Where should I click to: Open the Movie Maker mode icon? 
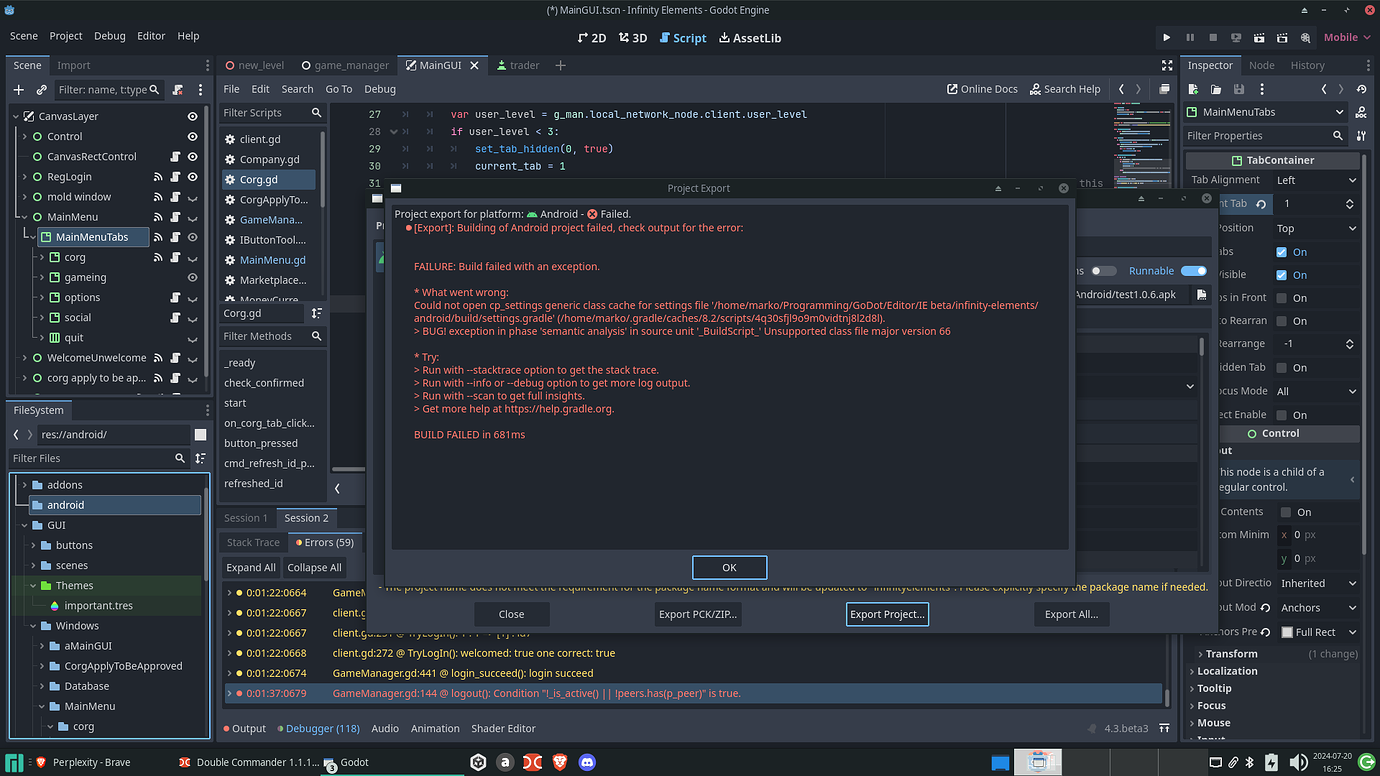[x=1305, y=37]
